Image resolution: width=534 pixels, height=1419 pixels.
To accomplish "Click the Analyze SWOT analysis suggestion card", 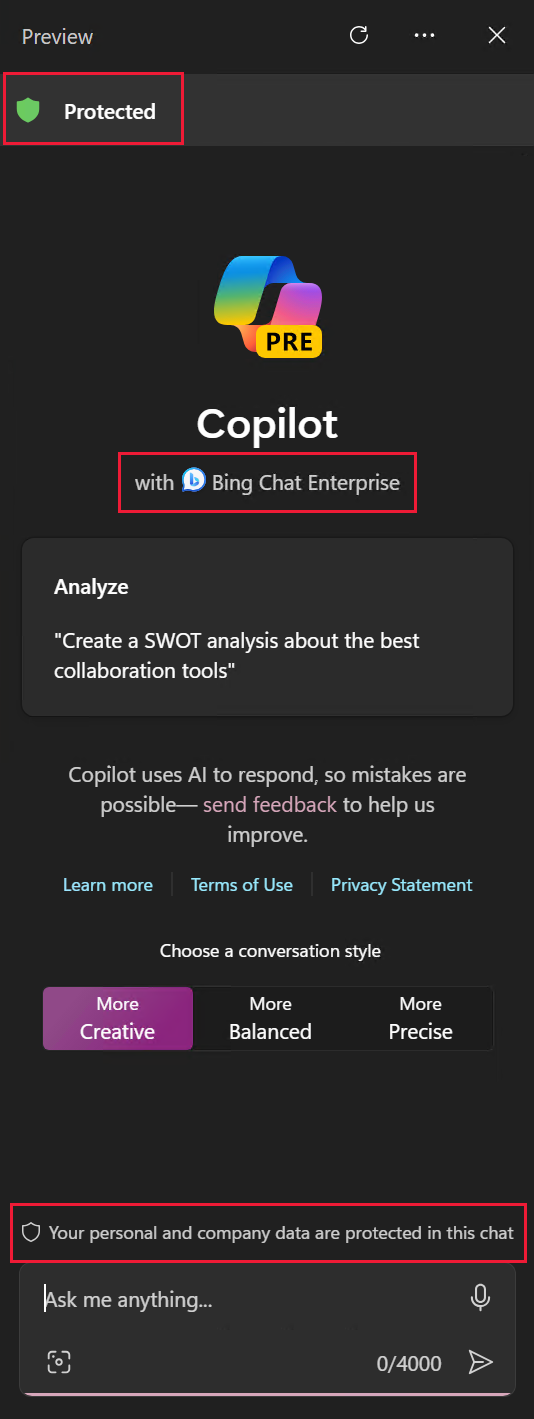I will pyautogui.click(x=267, y=627).
